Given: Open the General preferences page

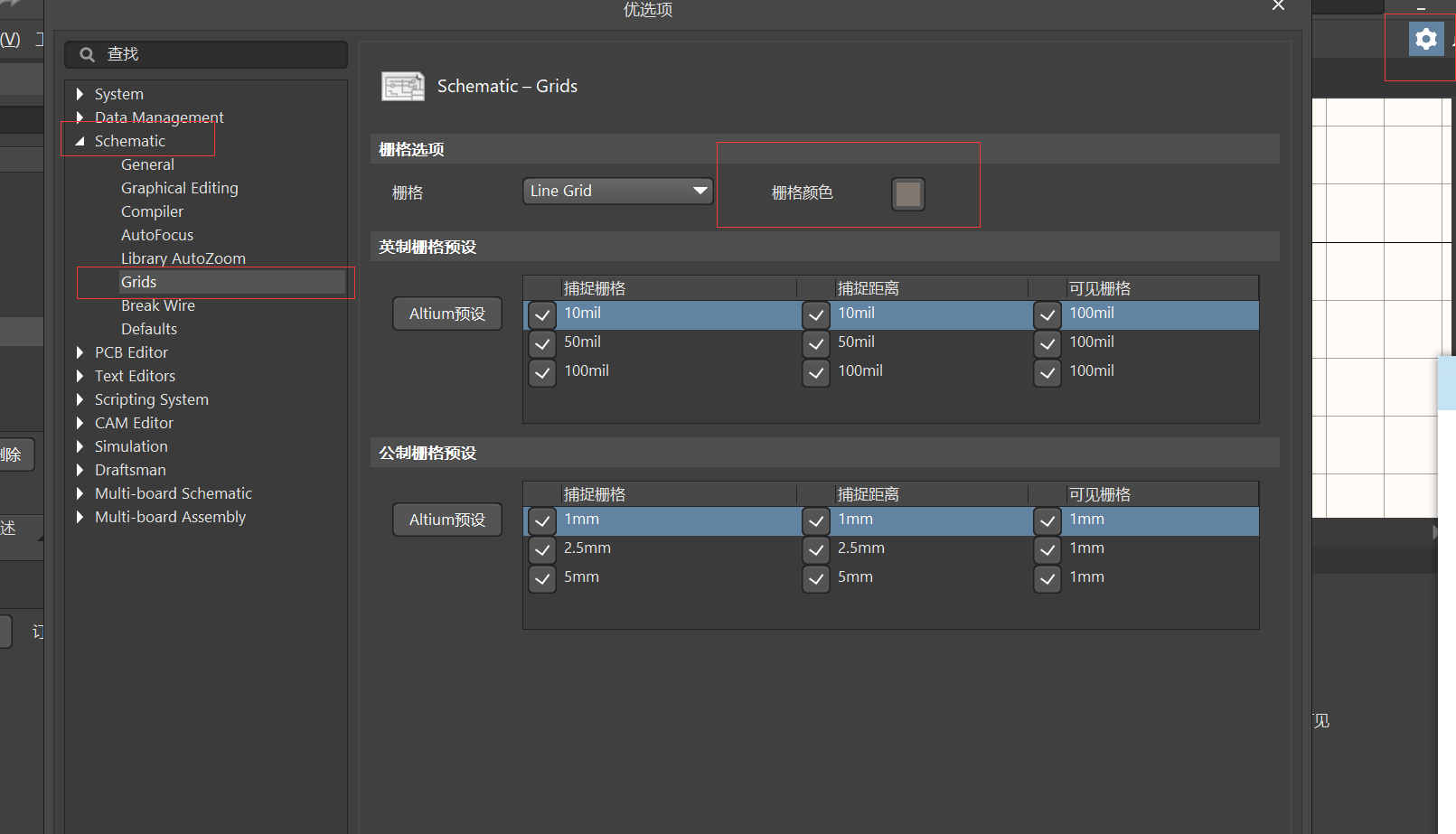Looking at the screenshot, I should coord(147,164).
